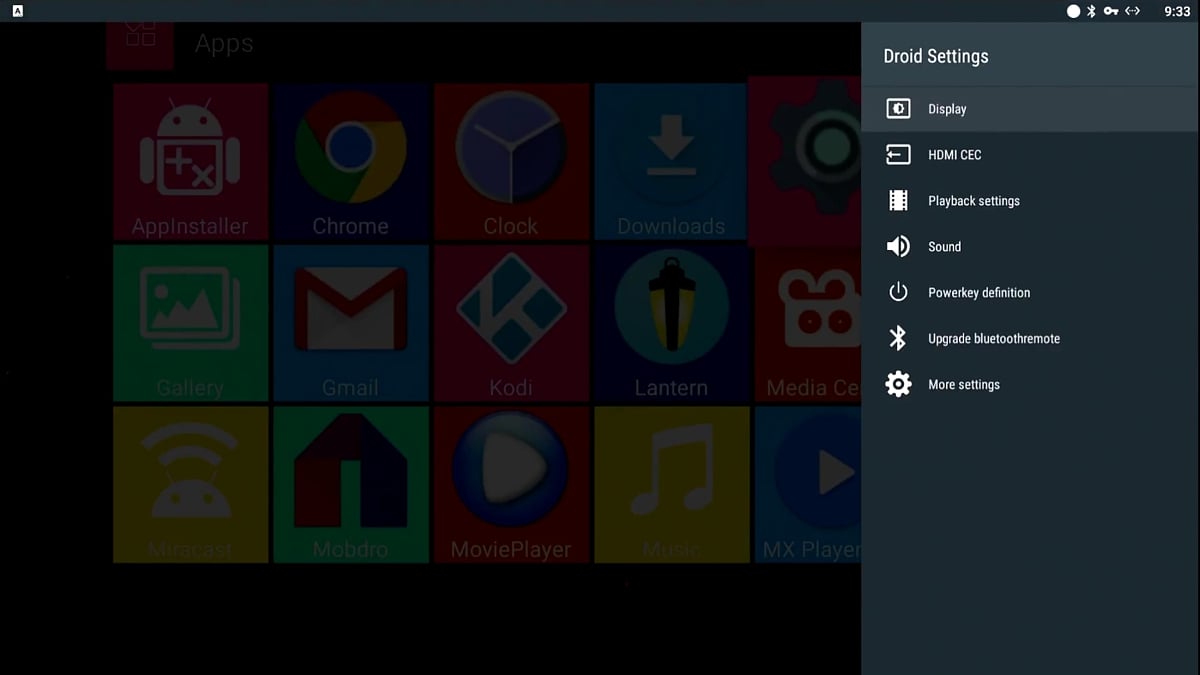Click the white circle status icon
The image size is (1200, 675).
click(1074, 11)
